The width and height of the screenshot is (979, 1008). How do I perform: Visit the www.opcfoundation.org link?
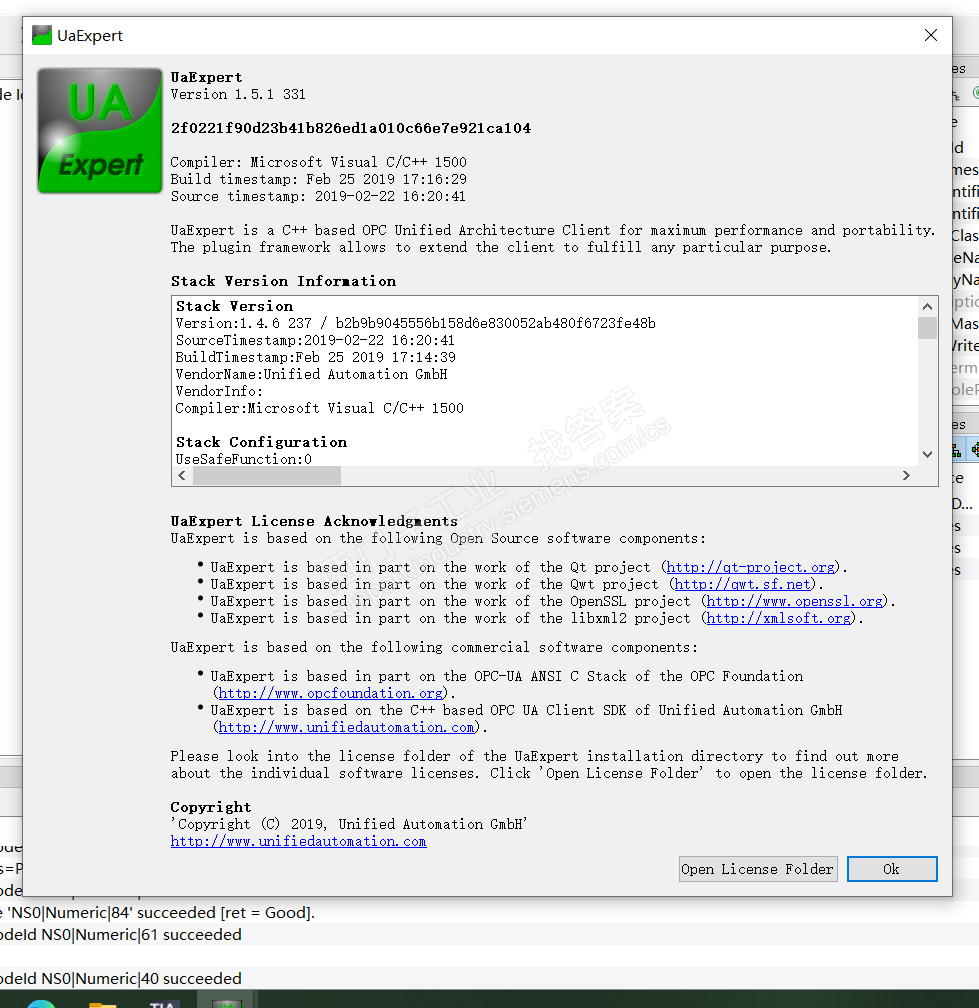[330, 693]
